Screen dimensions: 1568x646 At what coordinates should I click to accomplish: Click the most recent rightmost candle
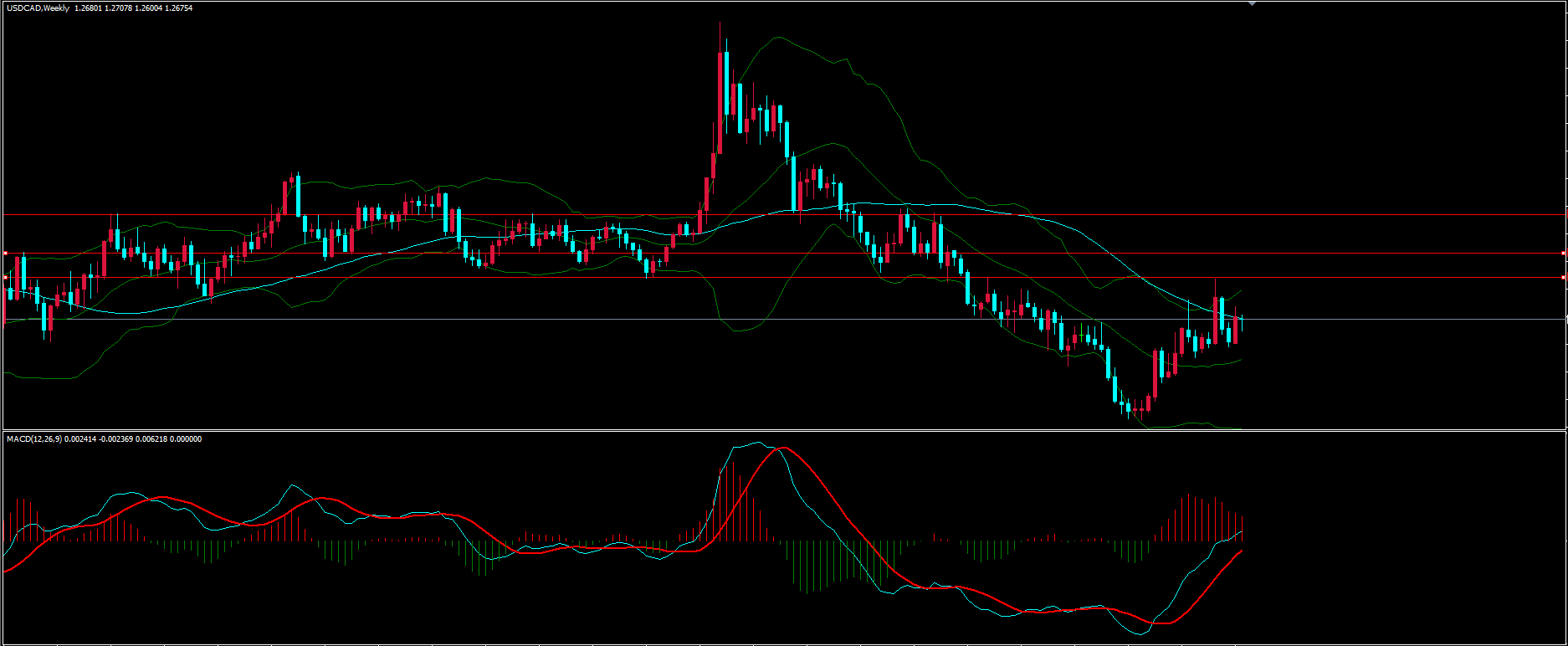(1243, 320)
